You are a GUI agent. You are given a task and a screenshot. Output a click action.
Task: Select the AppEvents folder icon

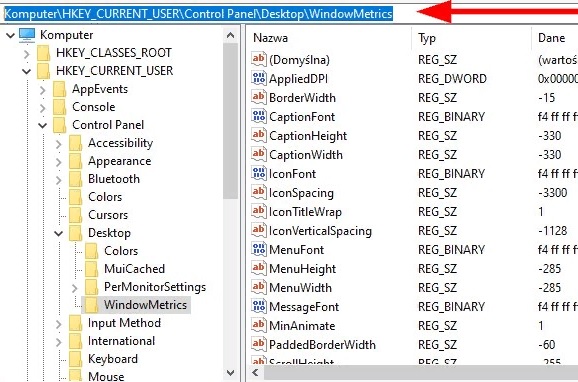point(59,89)
